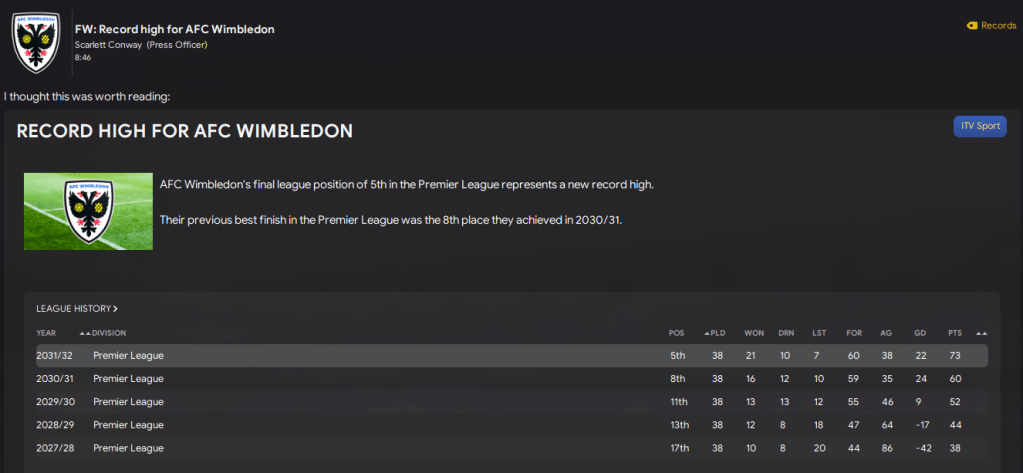Sort table by POS column

click(677, 333)
